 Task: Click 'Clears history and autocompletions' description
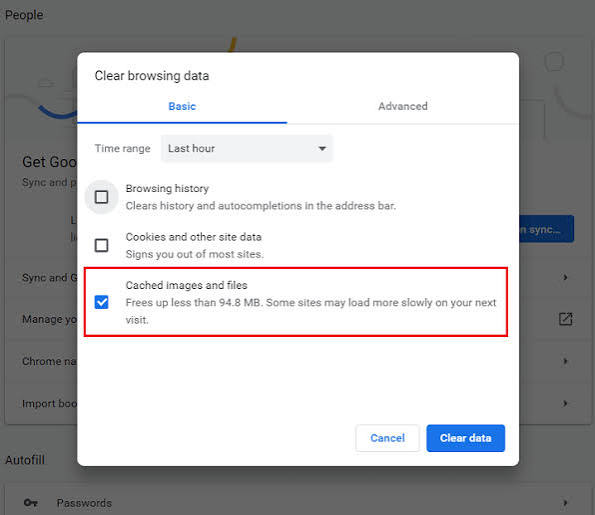pos(261,206)
